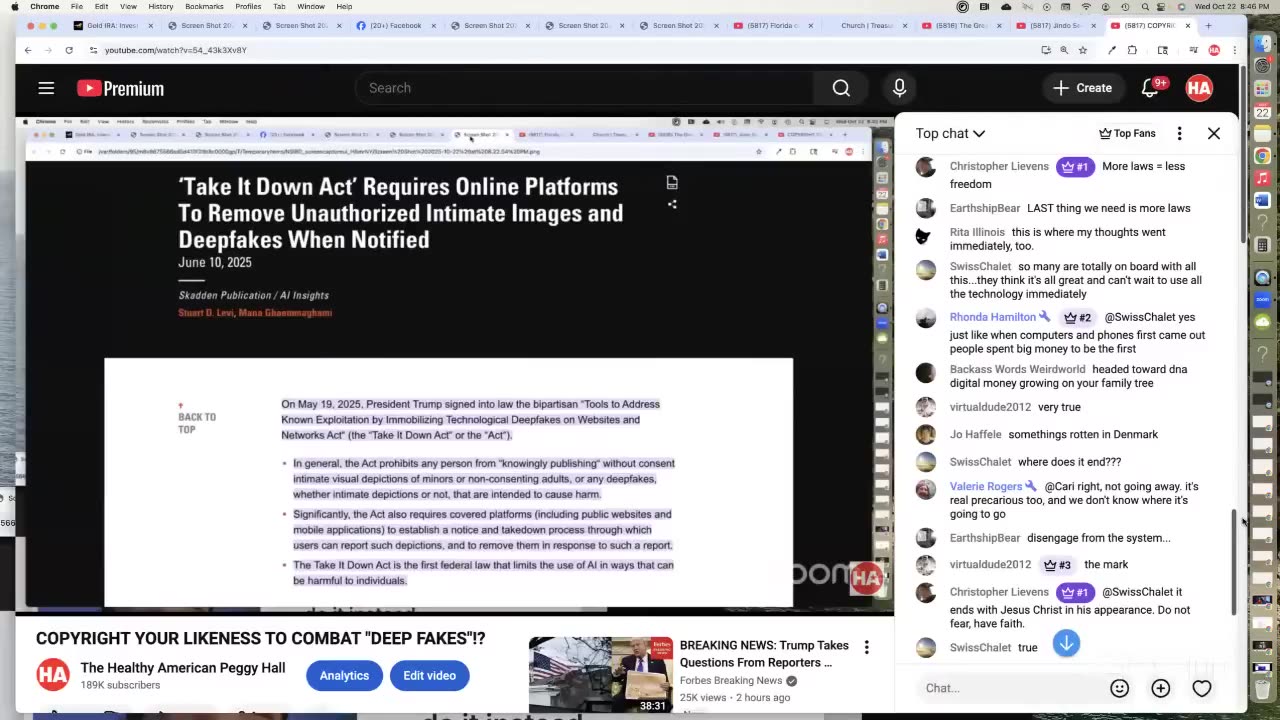Click Jo Haffele's chat author name
This screenshot has width=1280, height=720.
(975, 434)
